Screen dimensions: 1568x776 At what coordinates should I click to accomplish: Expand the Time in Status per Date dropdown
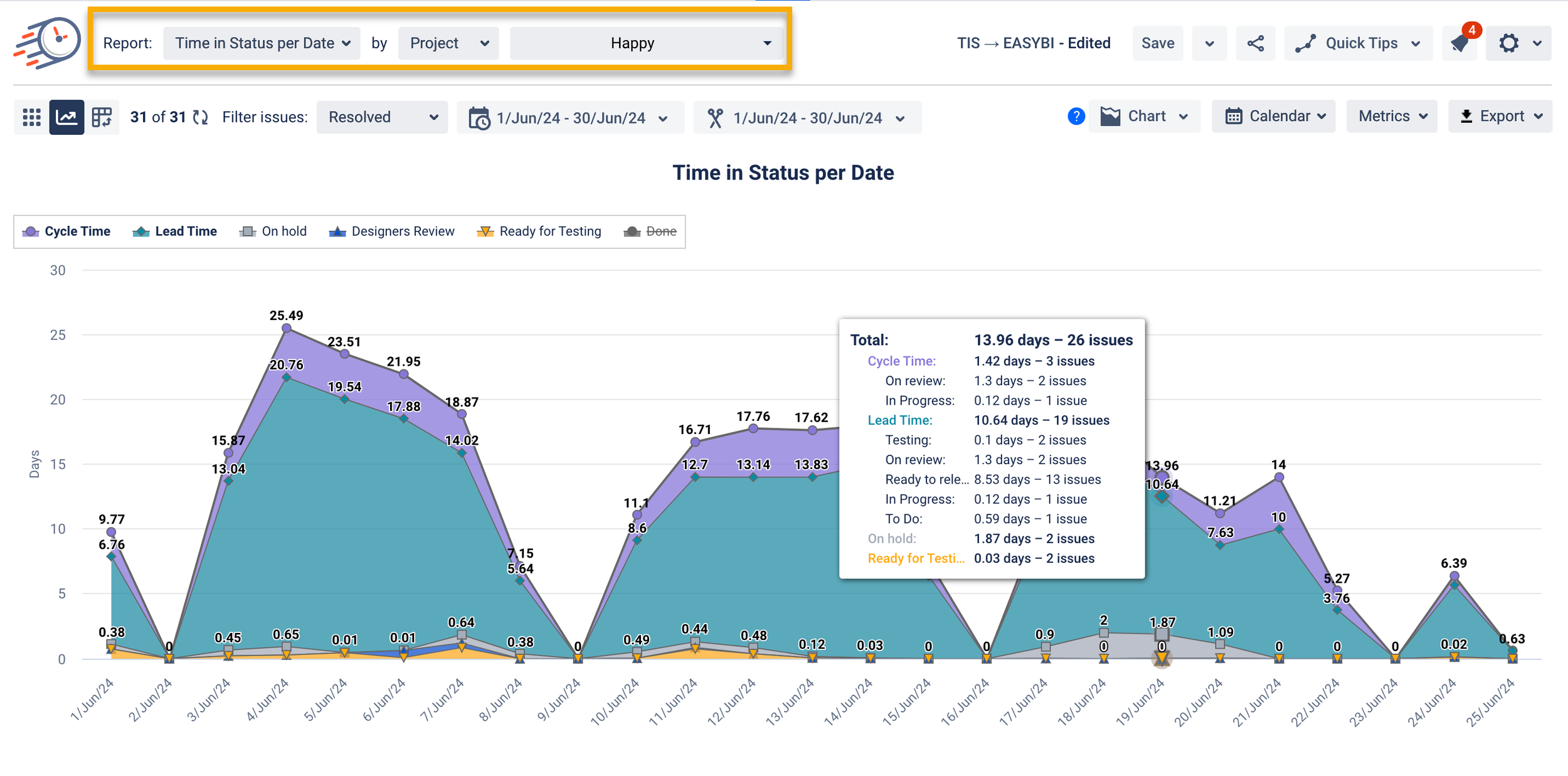(262, 43)
